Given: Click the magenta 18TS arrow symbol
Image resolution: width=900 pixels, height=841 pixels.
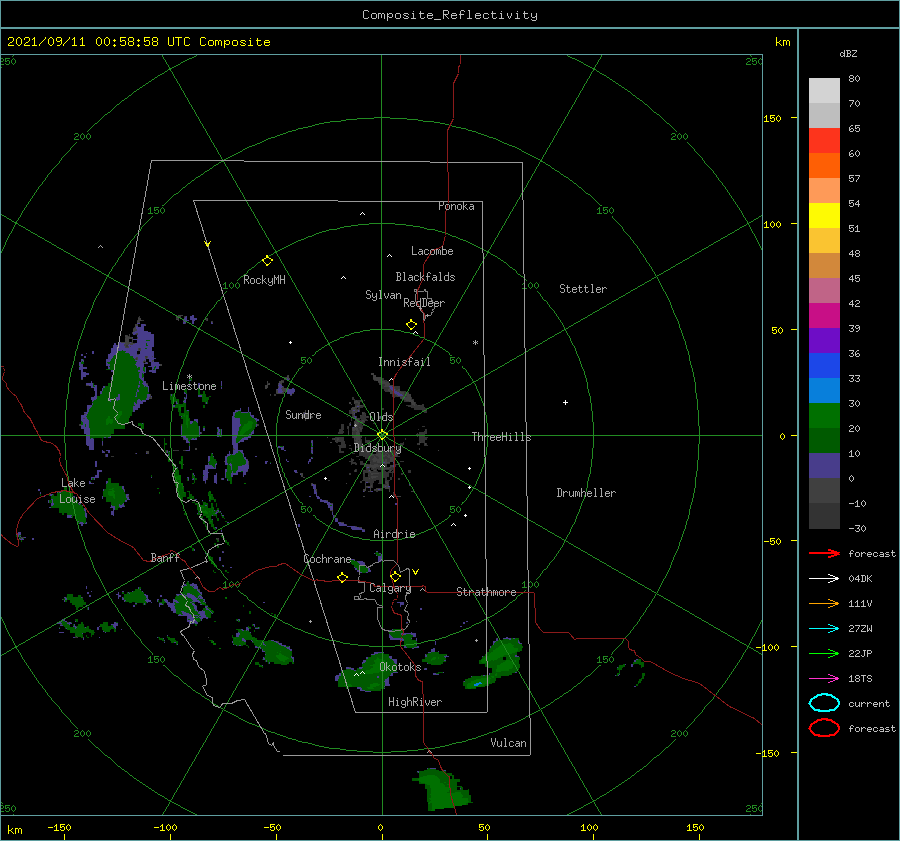Looking at the screenshot, I should (x=824, y=679).
